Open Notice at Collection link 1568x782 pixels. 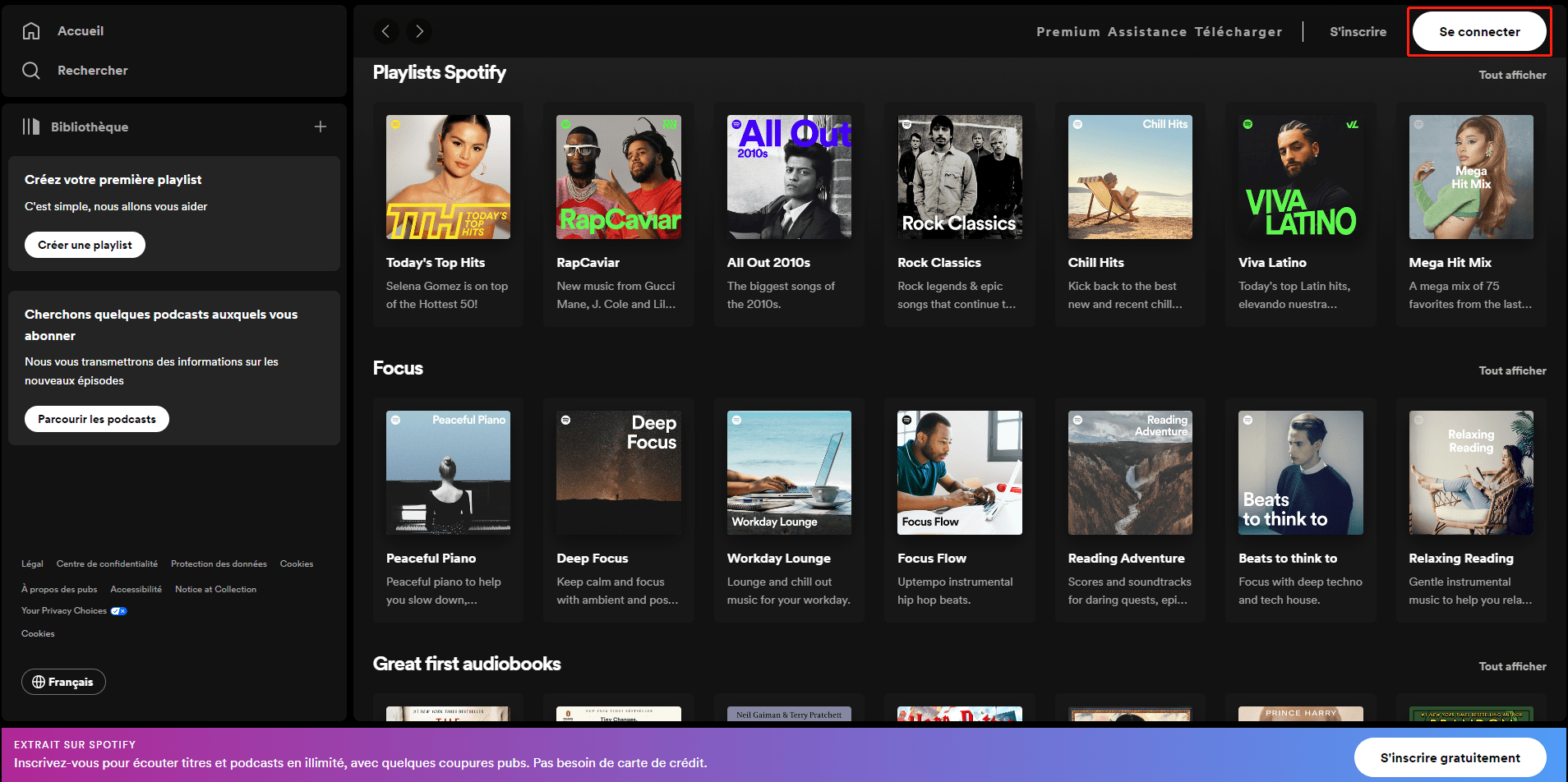pyautogui.click(x=215, y=589)
